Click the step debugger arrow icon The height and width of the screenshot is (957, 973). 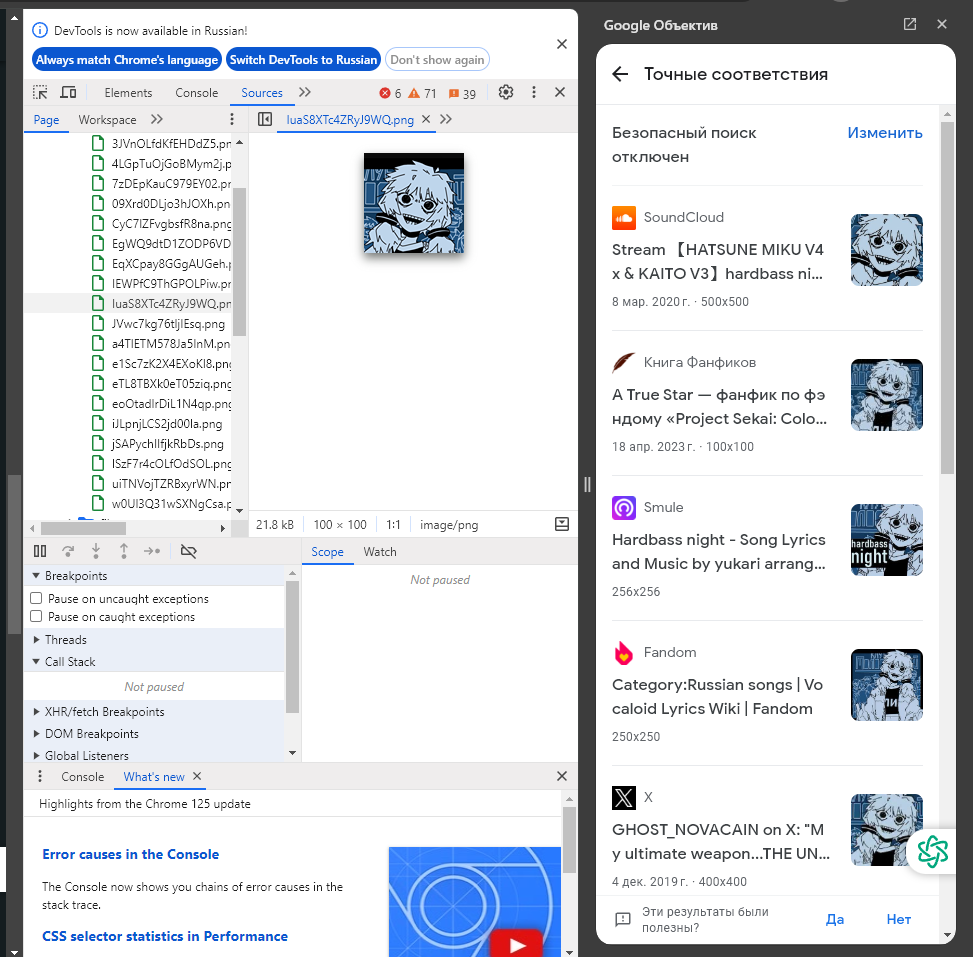coord(152,551)
